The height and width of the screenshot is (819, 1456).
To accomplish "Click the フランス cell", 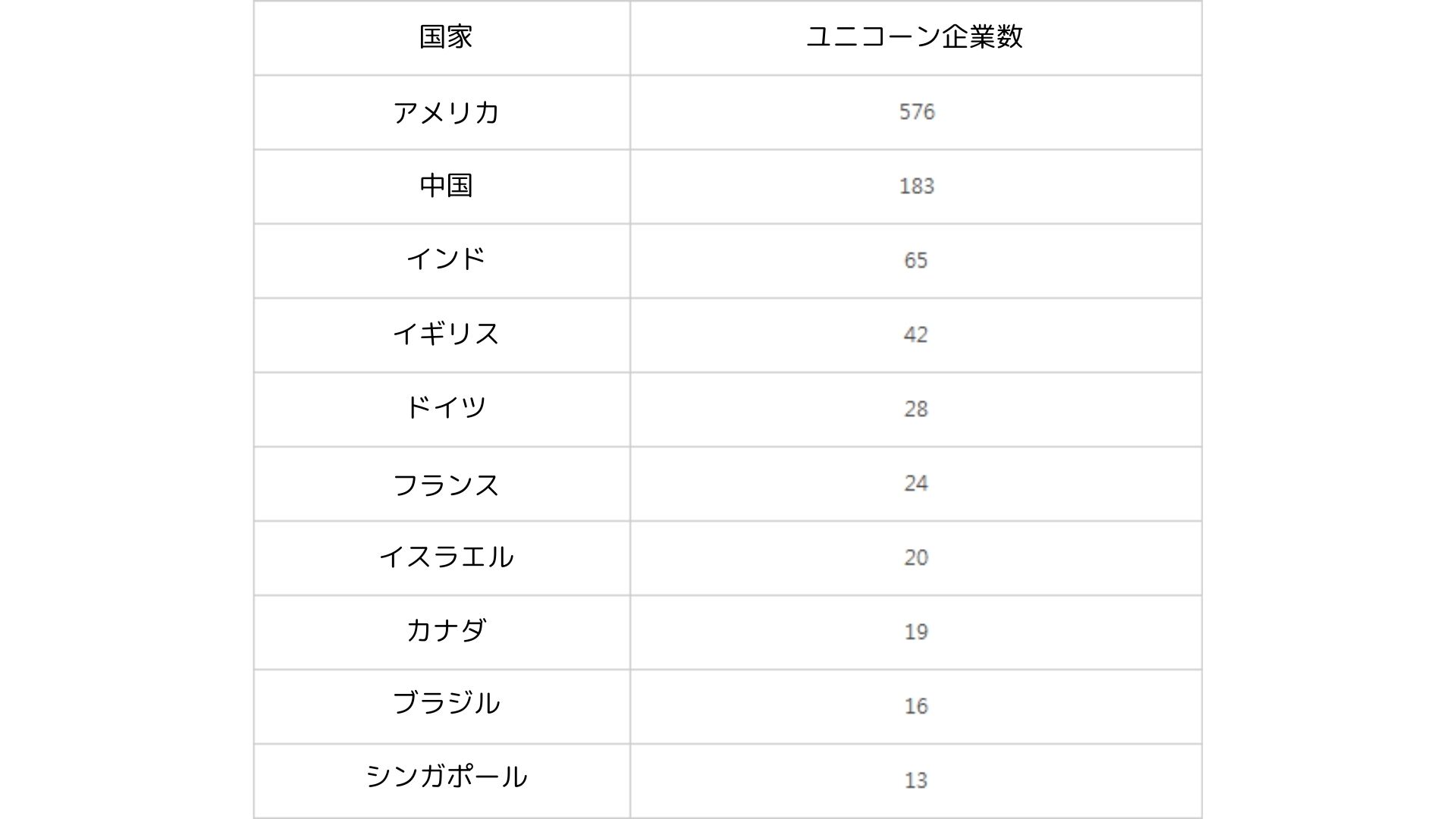I will tap(442, 484).
